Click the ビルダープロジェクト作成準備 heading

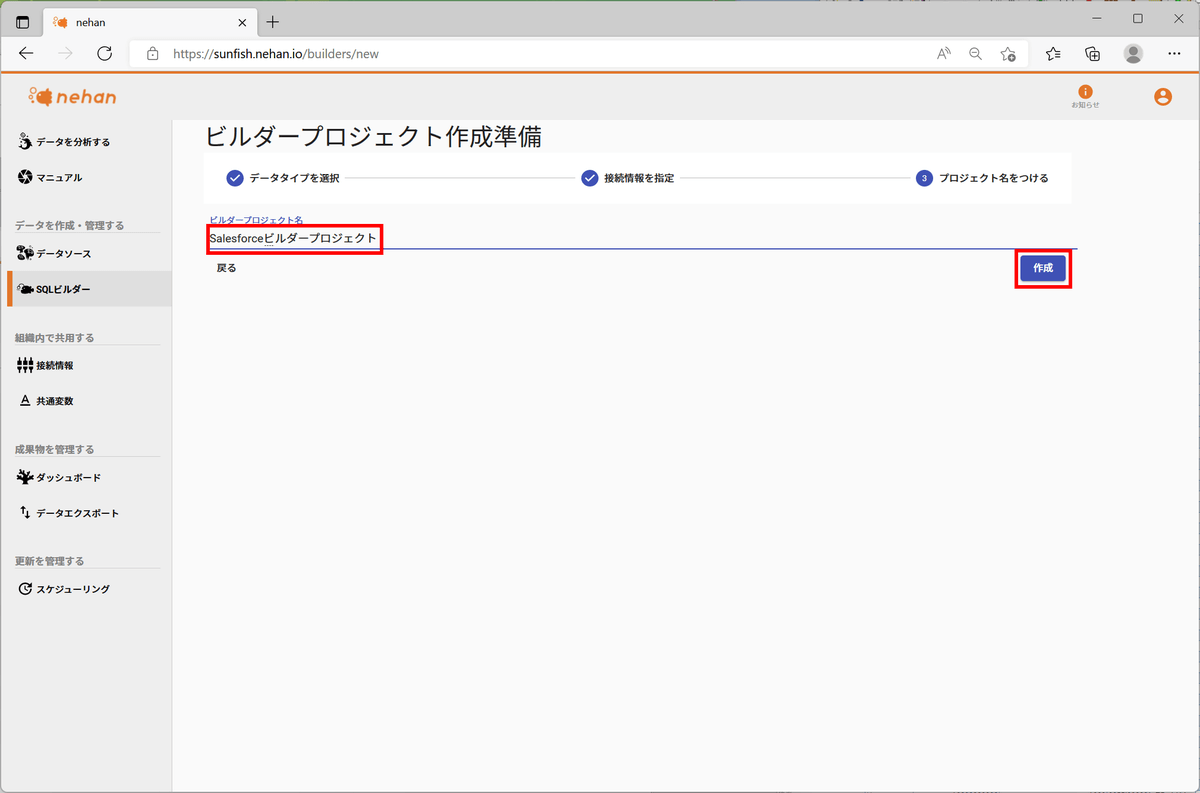[373, 137]
